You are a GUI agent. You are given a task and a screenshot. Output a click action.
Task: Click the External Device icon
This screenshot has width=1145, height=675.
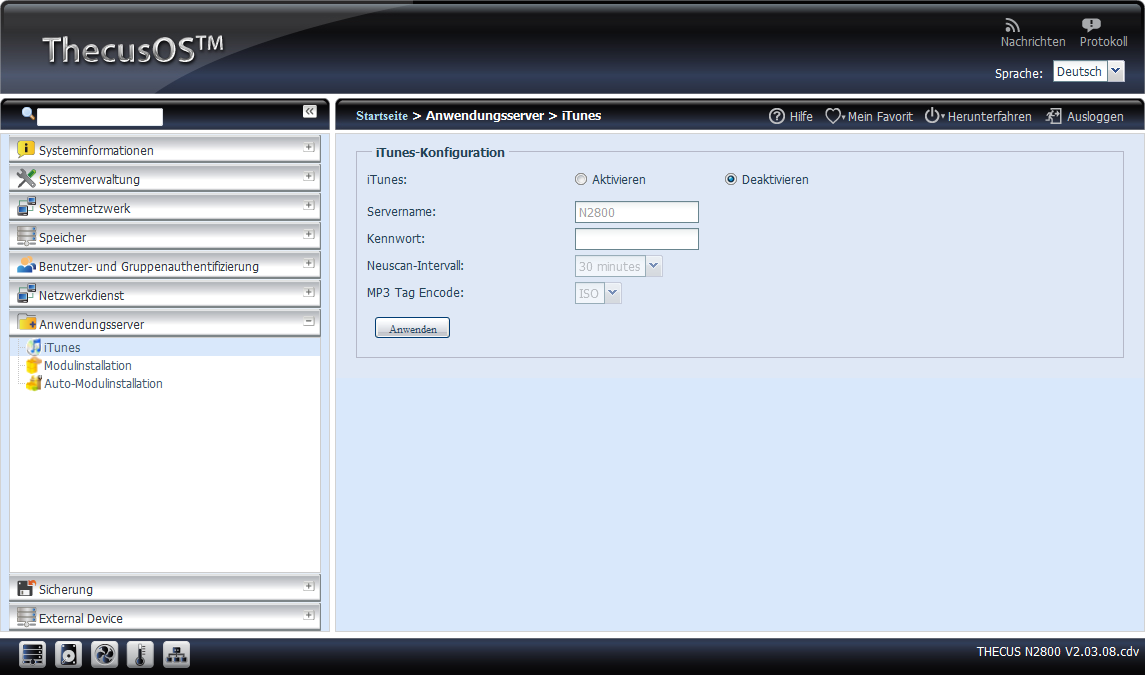click(x=26, y=617)
